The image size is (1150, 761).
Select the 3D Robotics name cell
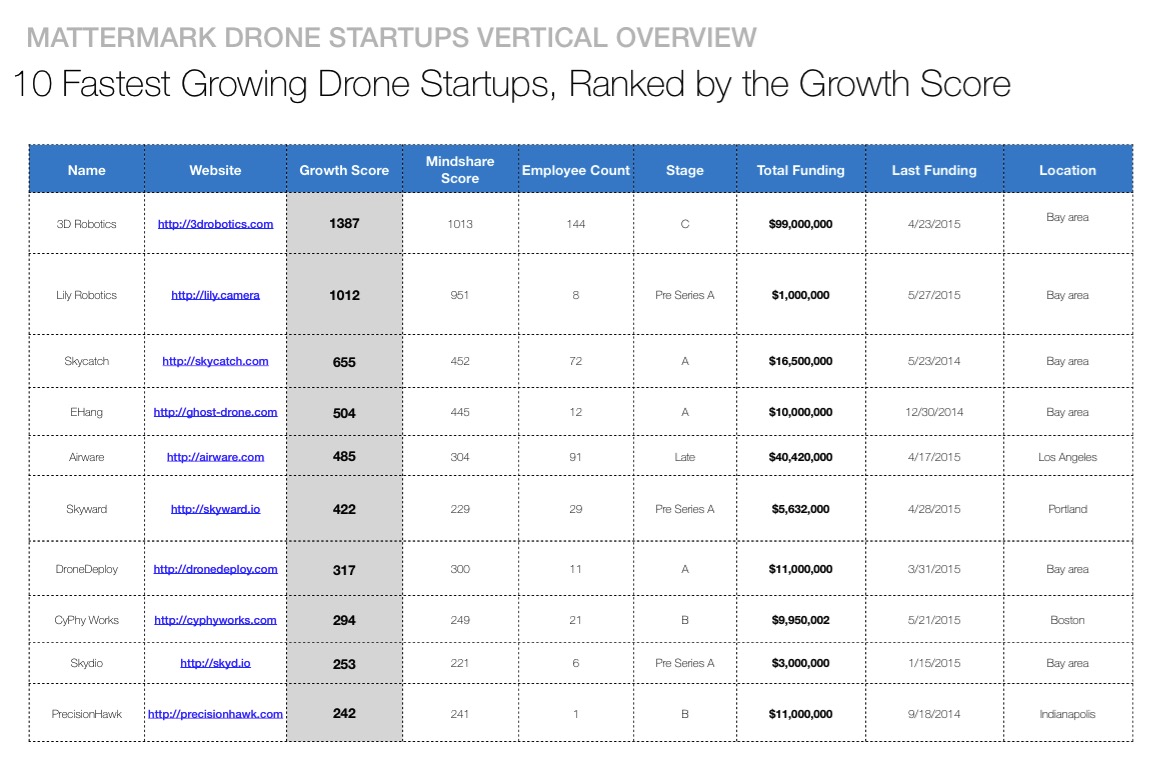pyautogui.click(x=87, y=224)
